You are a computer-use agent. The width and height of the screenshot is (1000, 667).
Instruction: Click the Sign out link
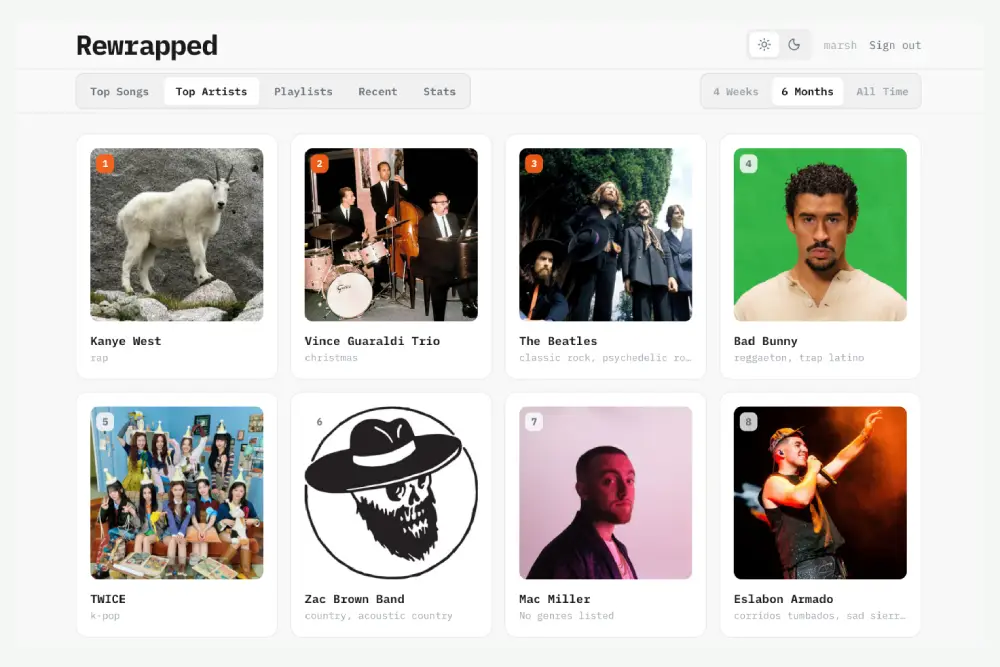[895, 45]
